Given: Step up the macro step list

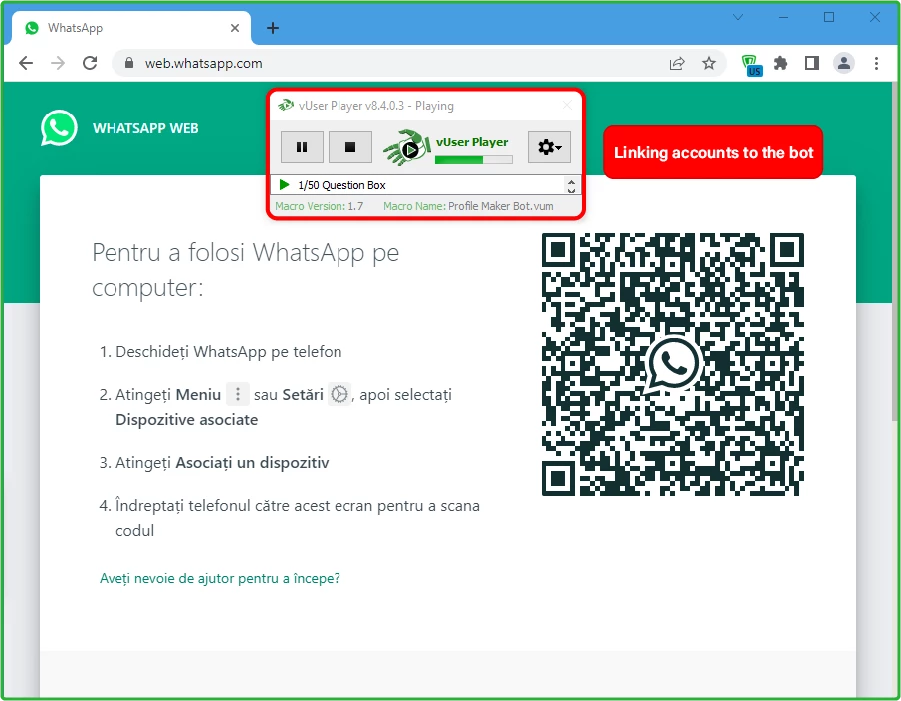Looking at the screenshot, I should pyautogui.click(x=571, y=181).
